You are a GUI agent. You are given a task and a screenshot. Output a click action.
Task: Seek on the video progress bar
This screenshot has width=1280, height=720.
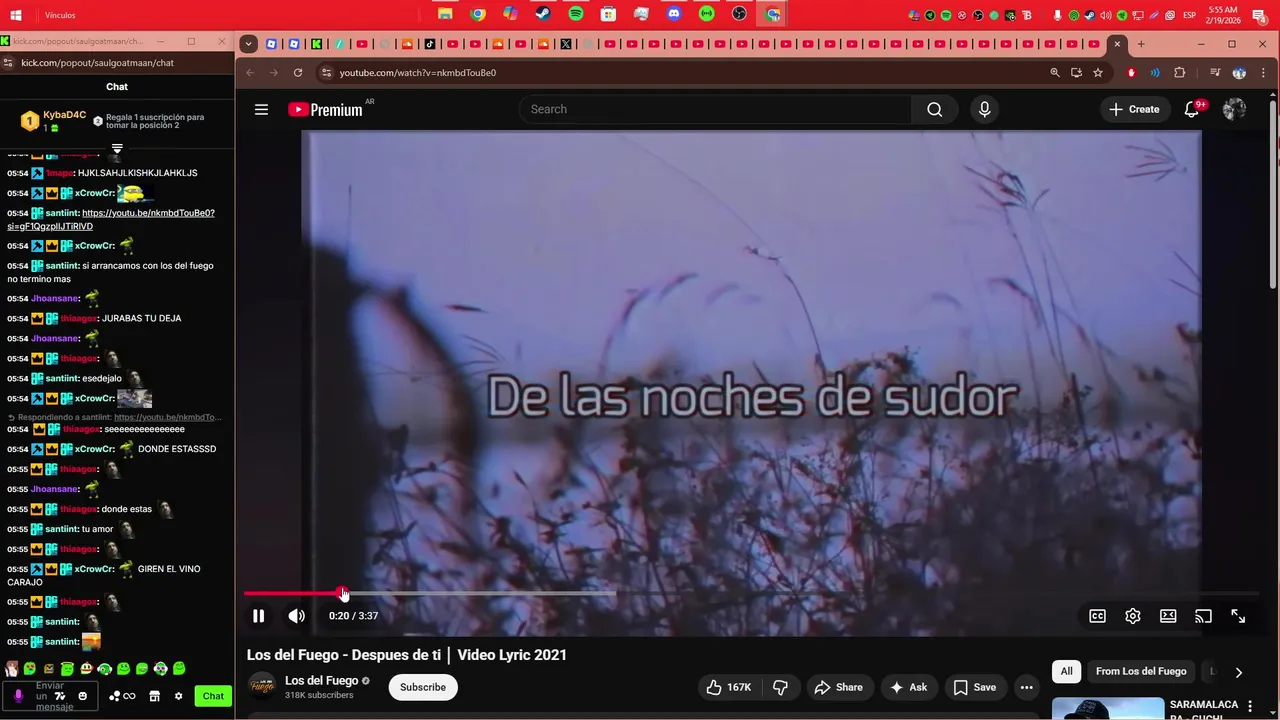[x=752, y=593]
